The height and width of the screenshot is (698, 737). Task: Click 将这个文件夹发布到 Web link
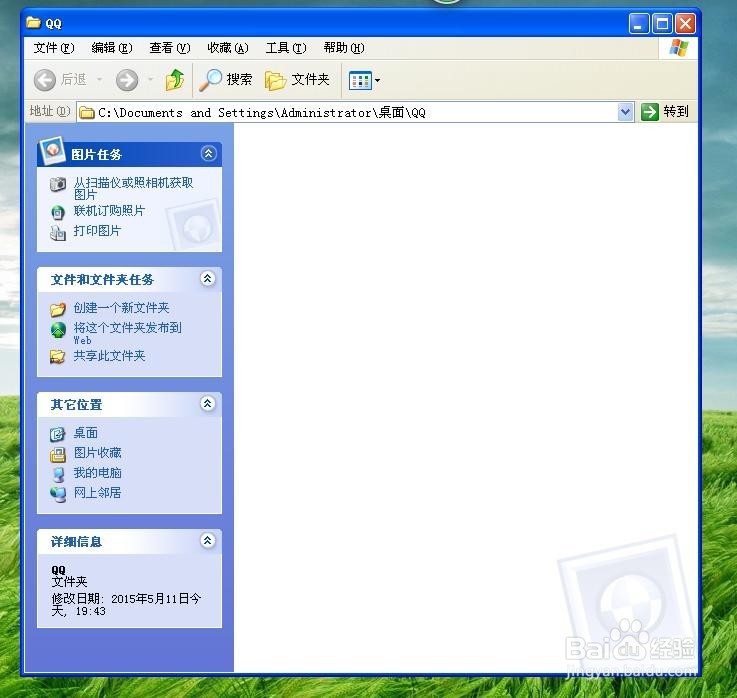pos(127,333)
